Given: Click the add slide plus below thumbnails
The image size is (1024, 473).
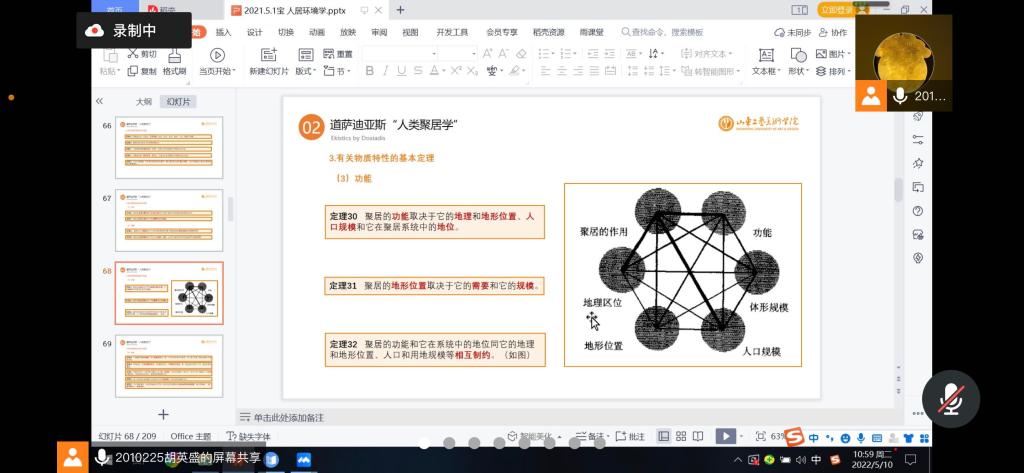Looking at the screenshot, I should (163, 414).
